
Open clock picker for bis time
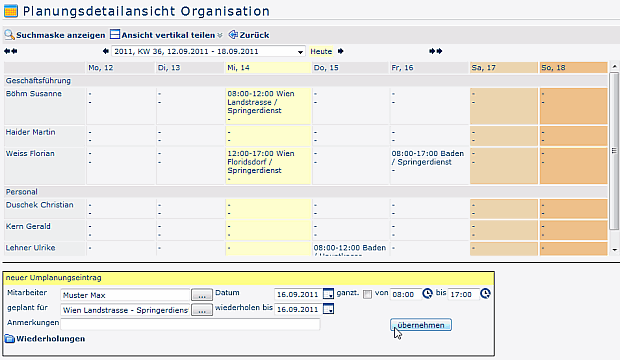(485, 294)
